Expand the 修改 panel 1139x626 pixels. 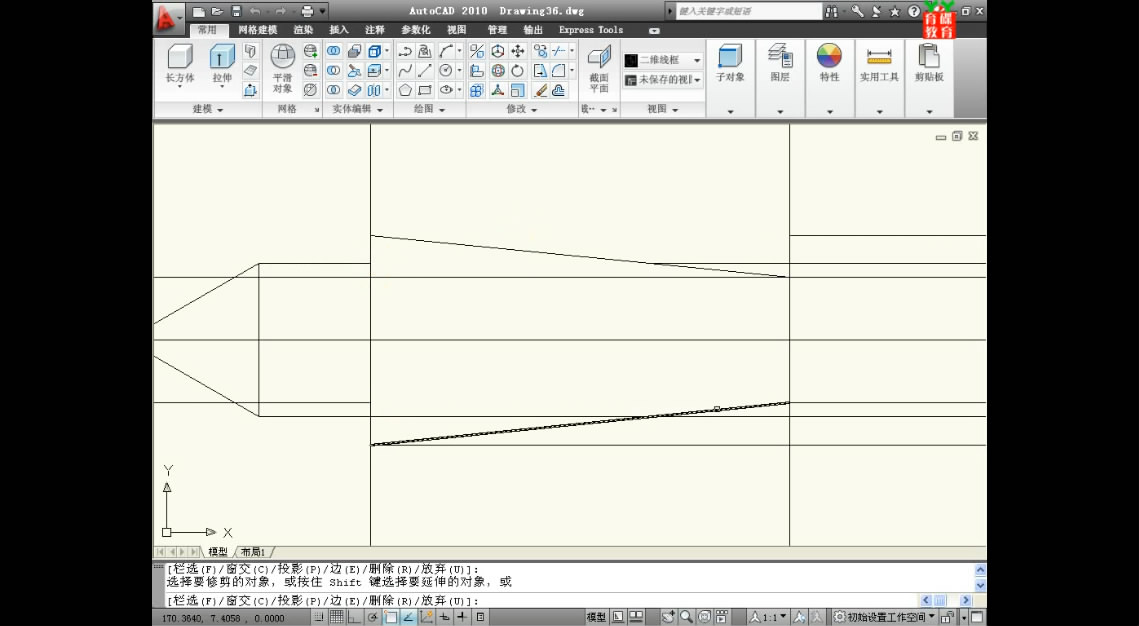(522, 109)
